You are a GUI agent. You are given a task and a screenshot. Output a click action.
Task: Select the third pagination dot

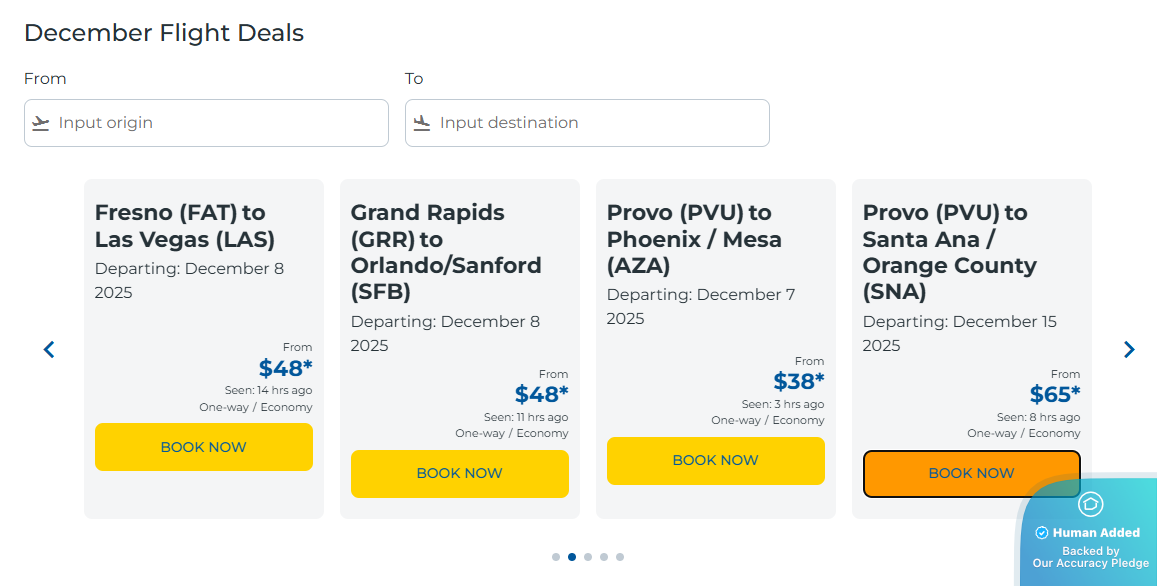tap(588, 557)
